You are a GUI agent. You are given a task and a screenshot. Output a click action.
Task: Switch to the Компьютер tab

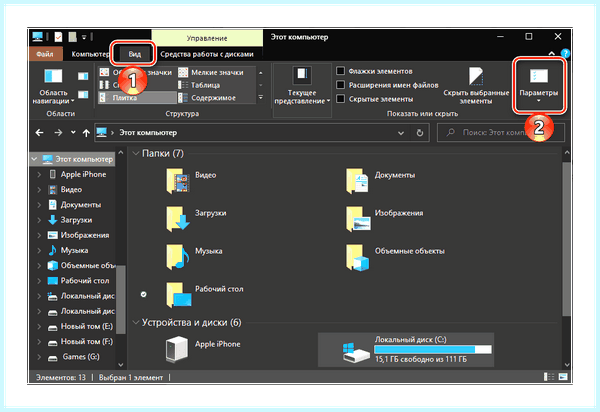pos(91,54)
